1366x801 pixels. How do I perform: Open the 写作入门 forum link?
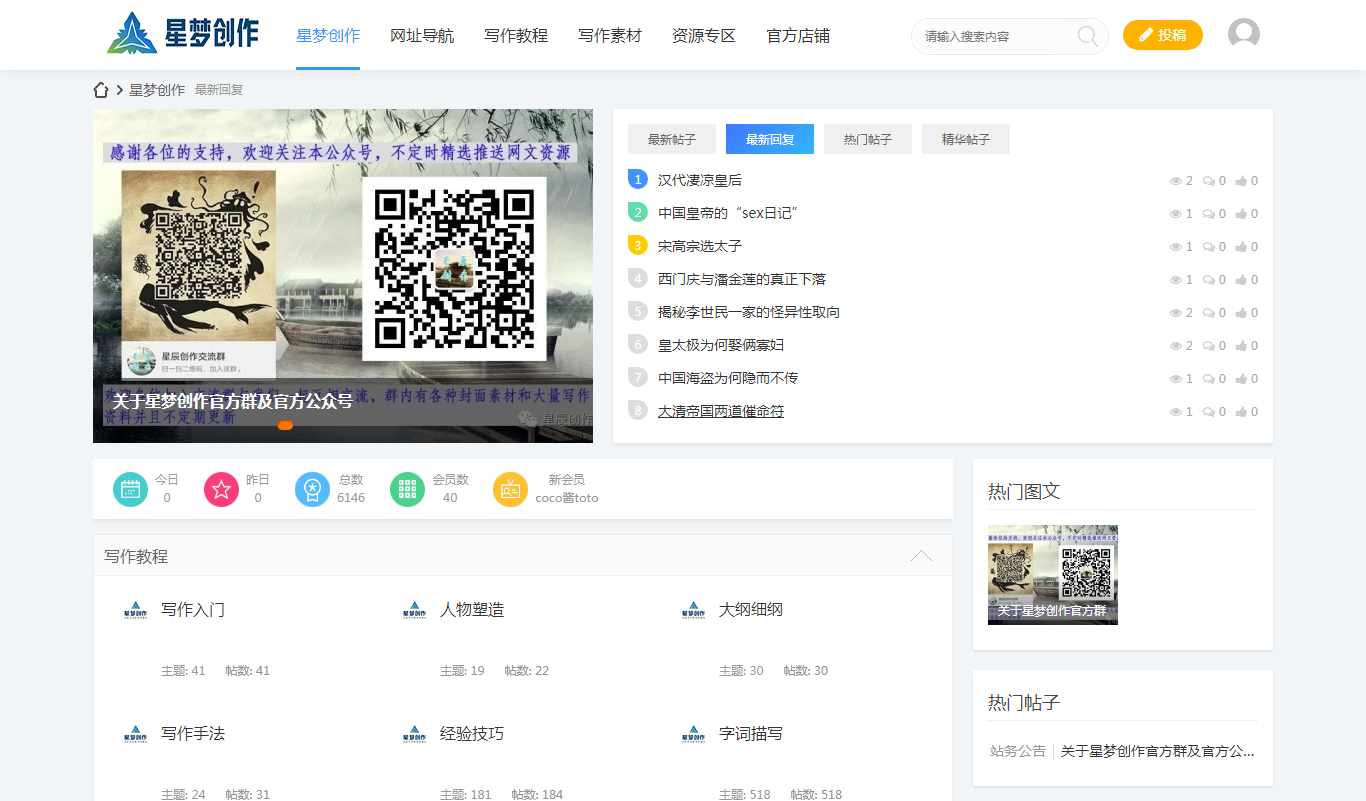click(x=193, y=610)
